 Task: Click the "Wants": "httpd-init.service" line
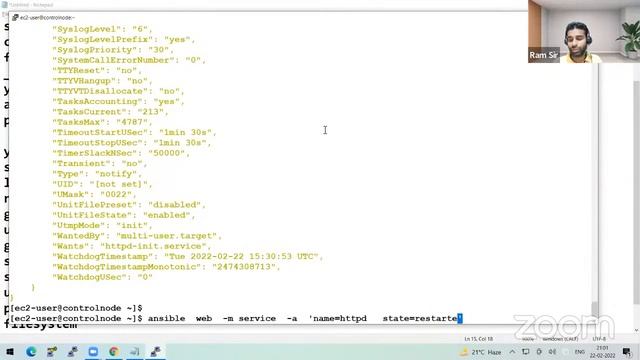(131, 246)
